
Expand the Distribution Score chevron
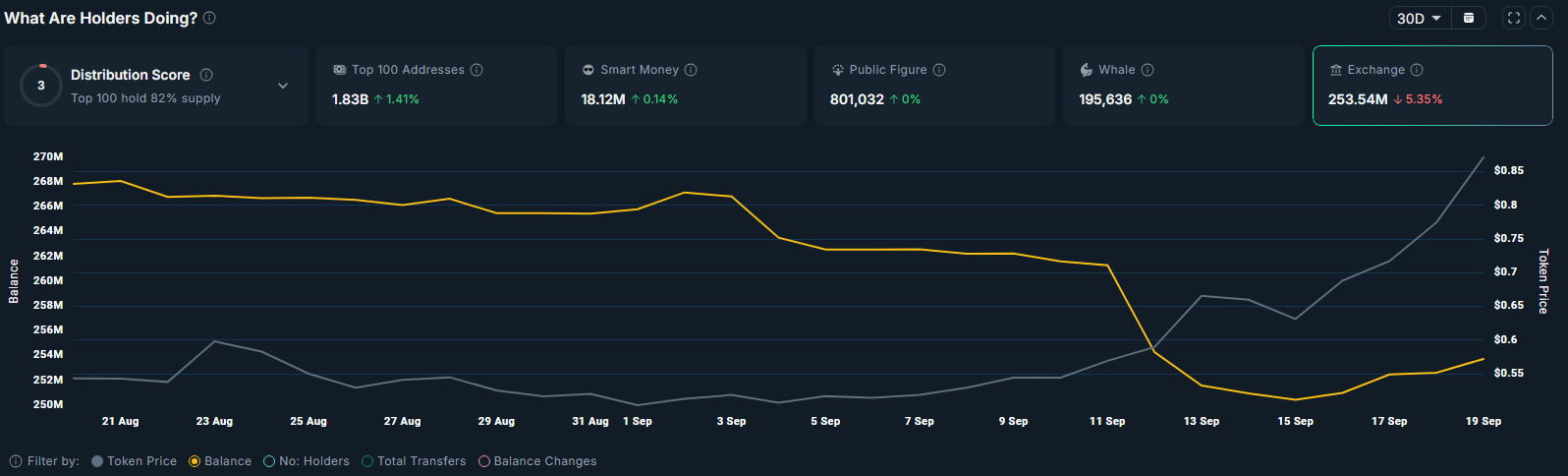(283, 86)
